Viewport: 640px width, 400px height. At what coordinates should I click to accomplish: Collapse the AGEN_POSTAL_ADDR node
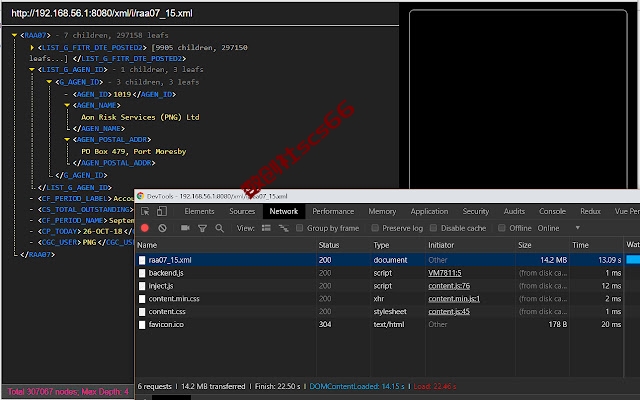67,140
